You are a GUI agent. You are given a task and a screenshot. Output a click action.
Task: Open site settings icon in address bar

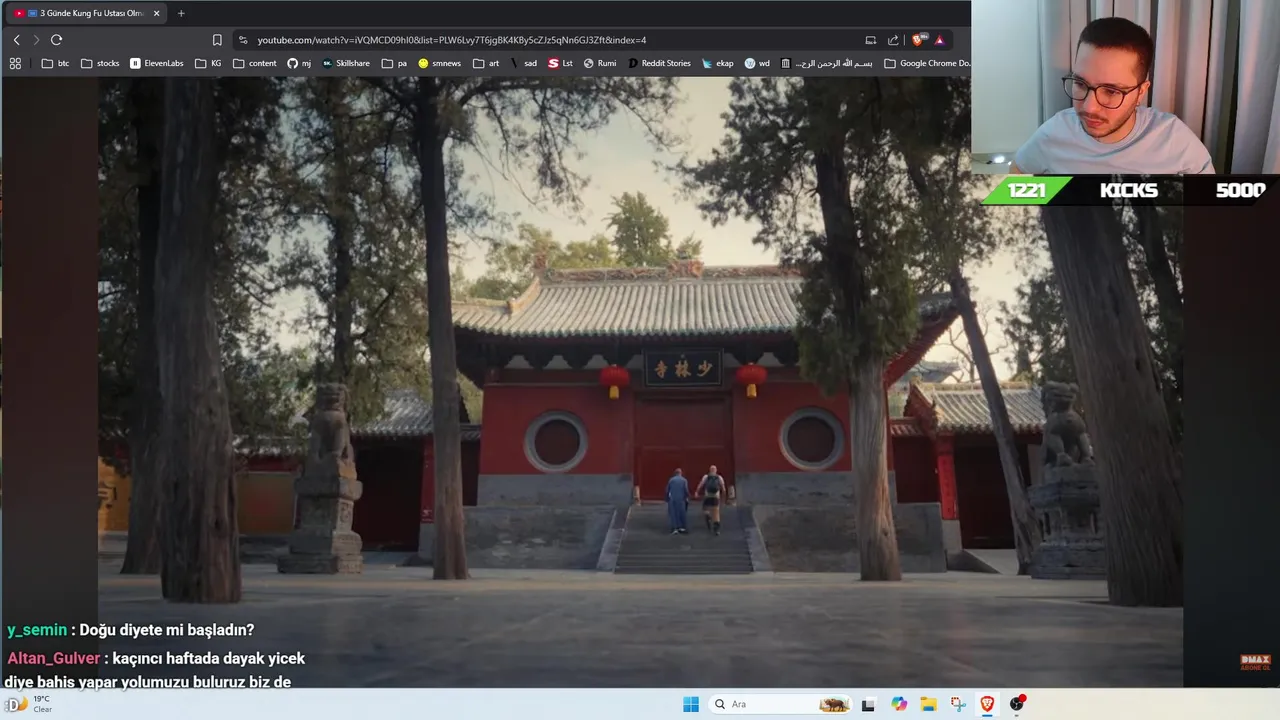click(x=242, y=40)
